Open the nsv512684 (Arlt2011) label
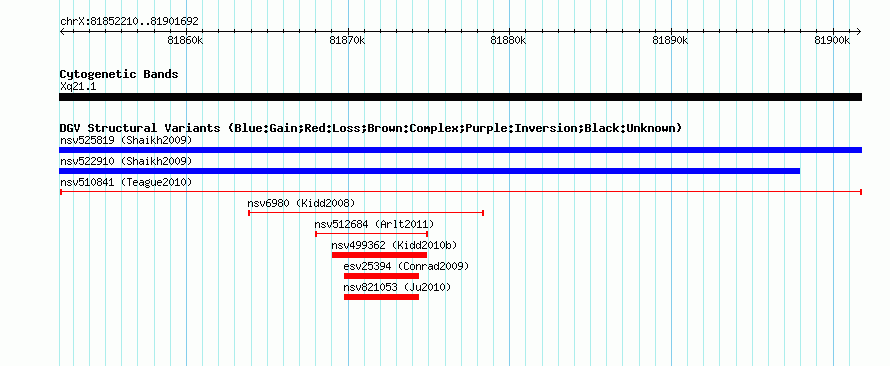The width and height of the screenshot is (890, 366). pos(374,224)
